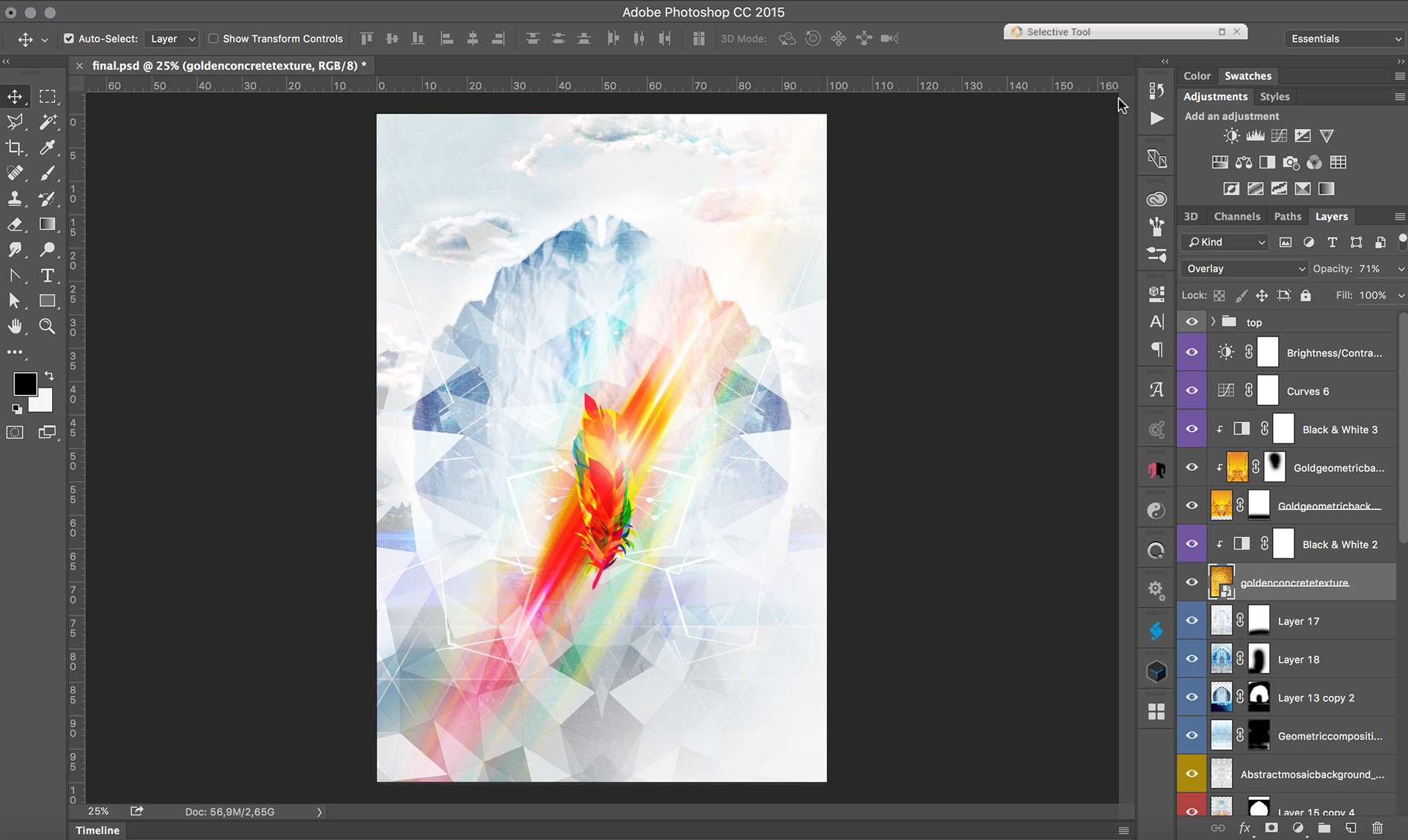Add a Color Balance adjustment
Image resolution: width=1408 pixels, height=840 pixels.
coord(1244,162)
